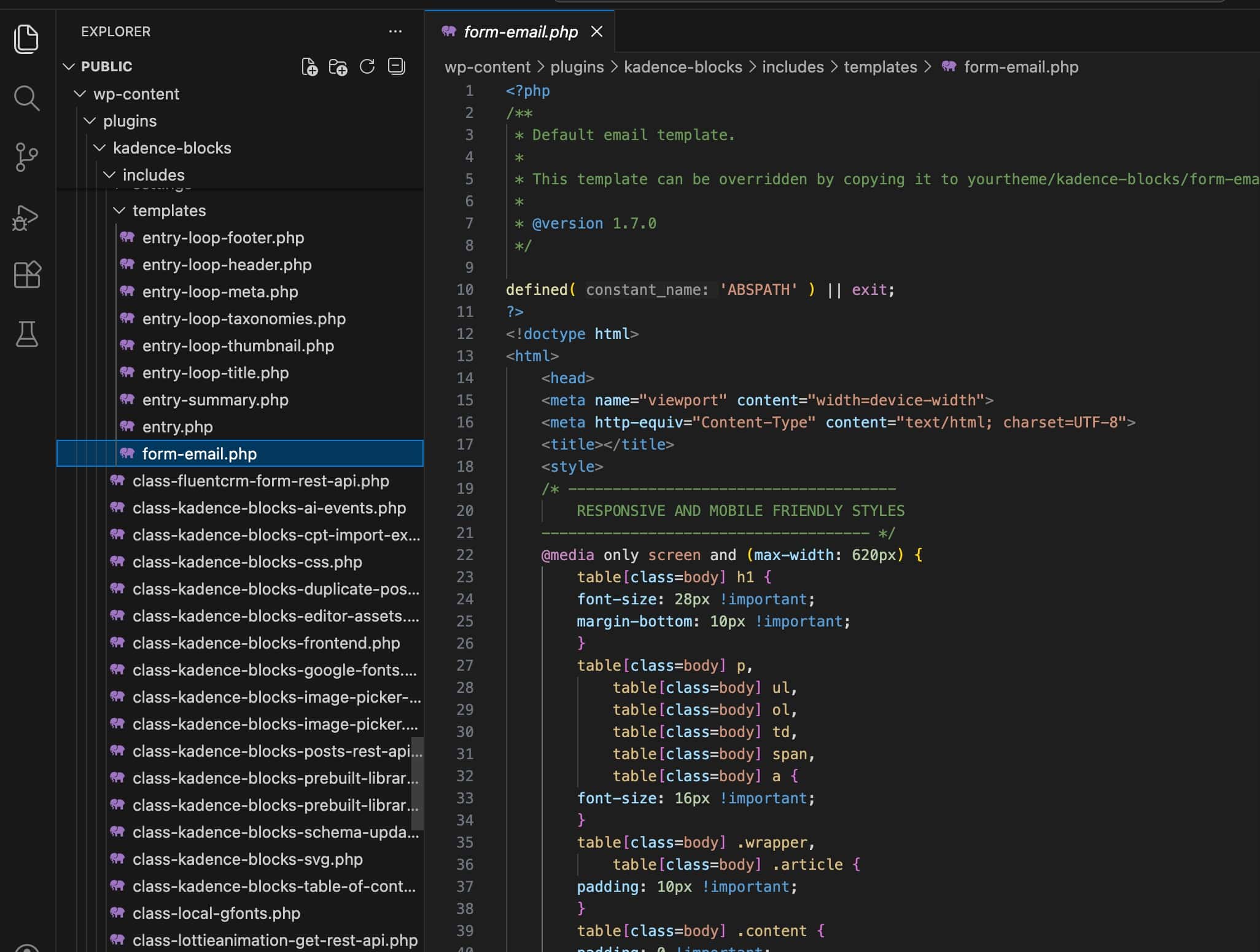Open Run and Debug view icon
The height and width of the screenshot is (952, 1260).
tap(26, 217)
